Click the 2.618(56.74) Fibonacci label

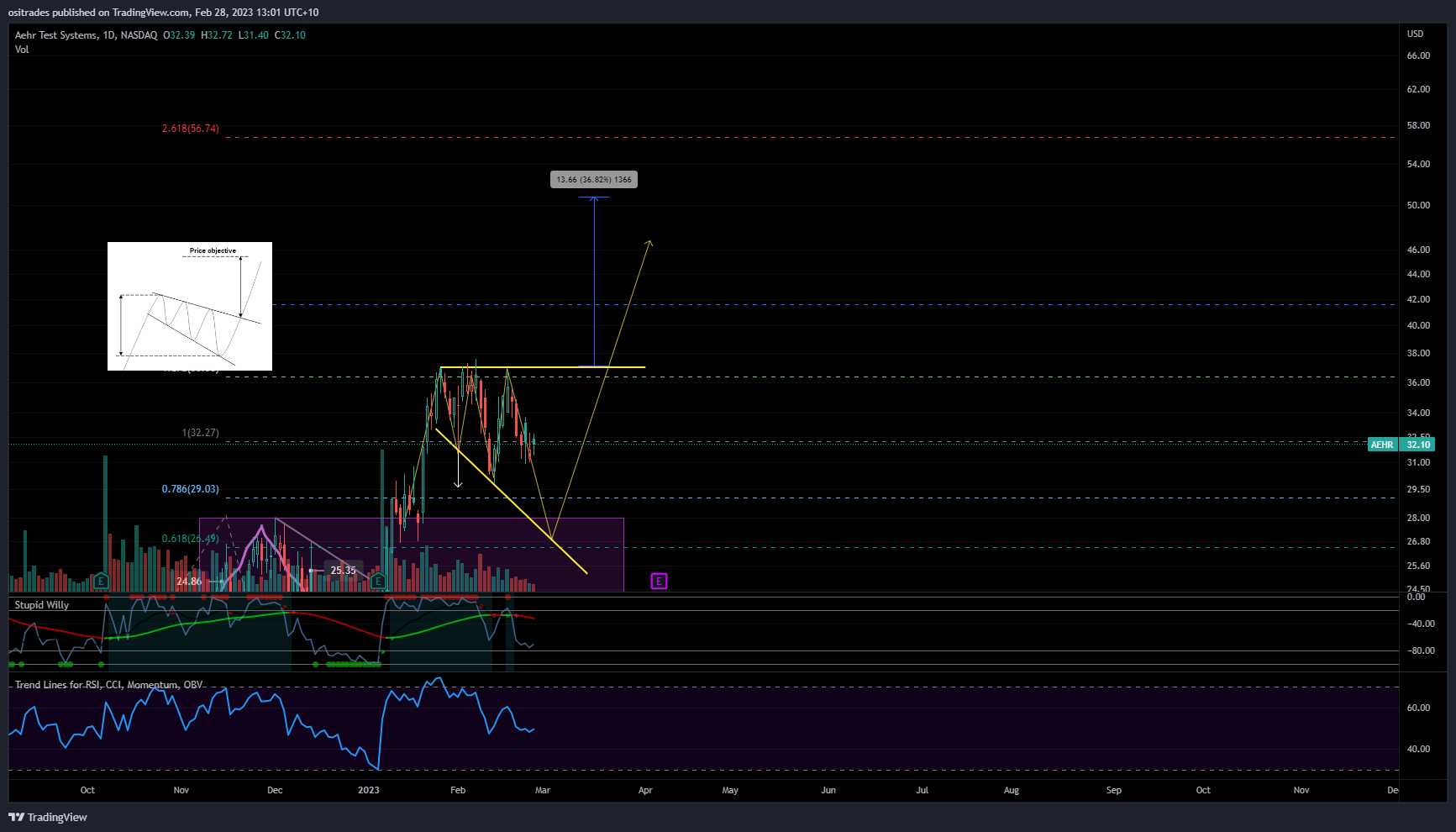click(x=191, y=129)
